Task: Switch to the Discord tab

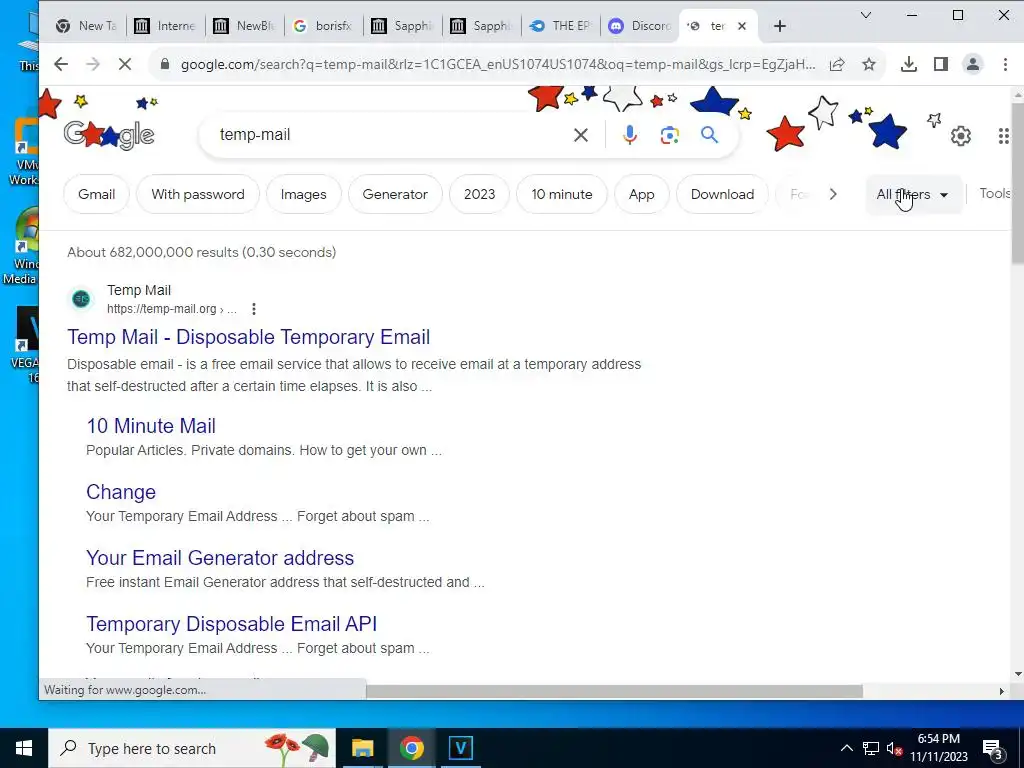Action: coord(639,26)
